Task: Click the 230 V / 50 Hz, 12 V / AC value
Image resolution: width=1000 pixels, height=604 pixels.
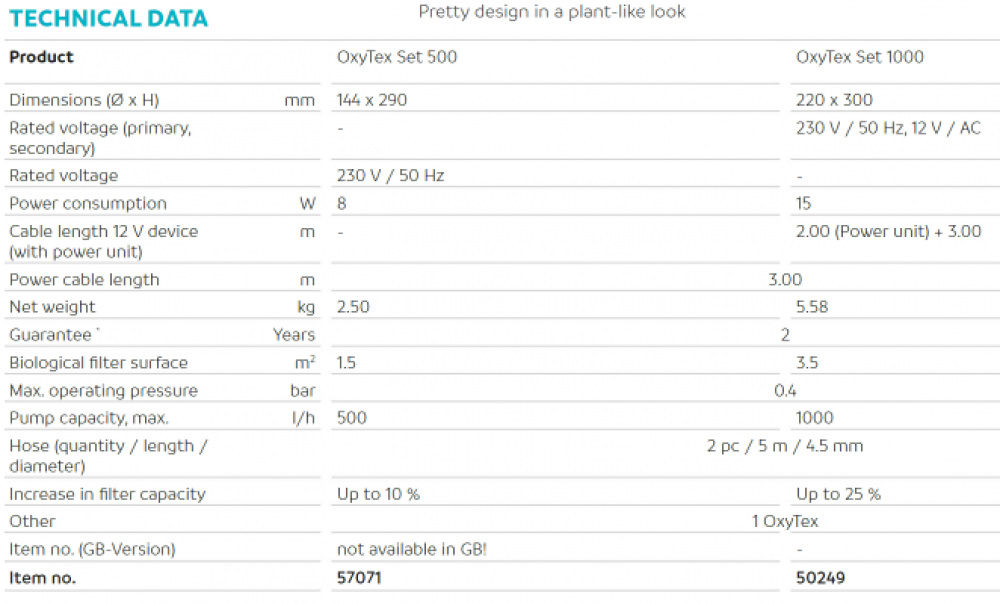Action: pos(888,128)
